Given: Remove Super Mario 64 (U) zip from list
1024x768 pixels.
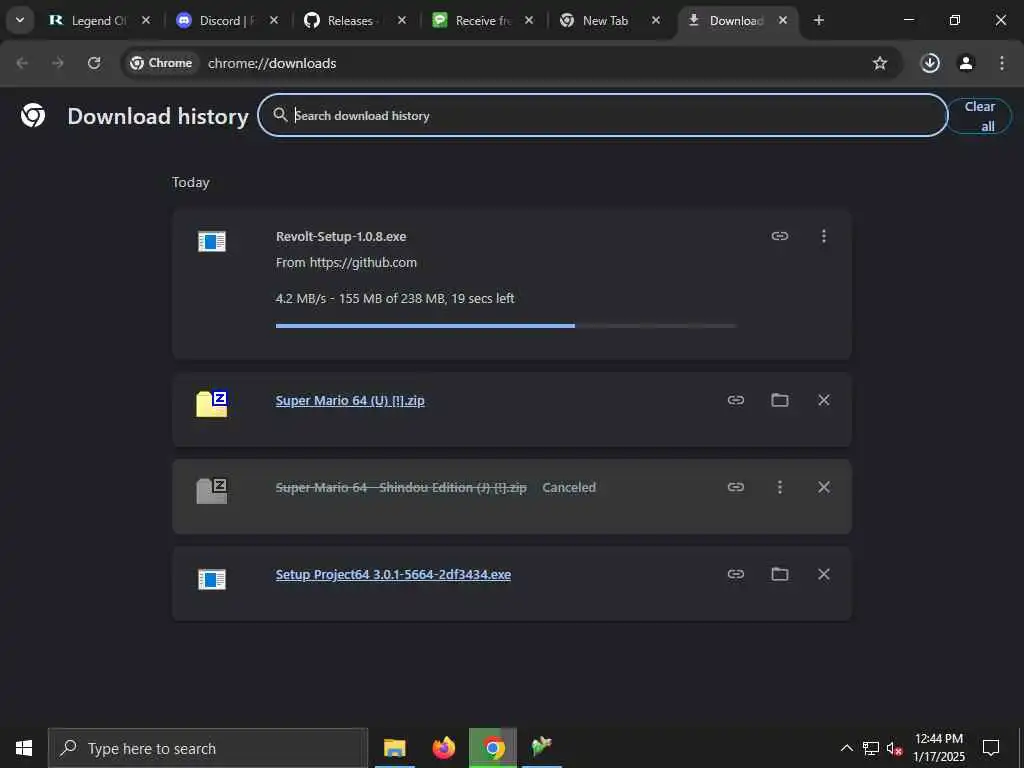Looking at the screenshot, I should (824, 400).
